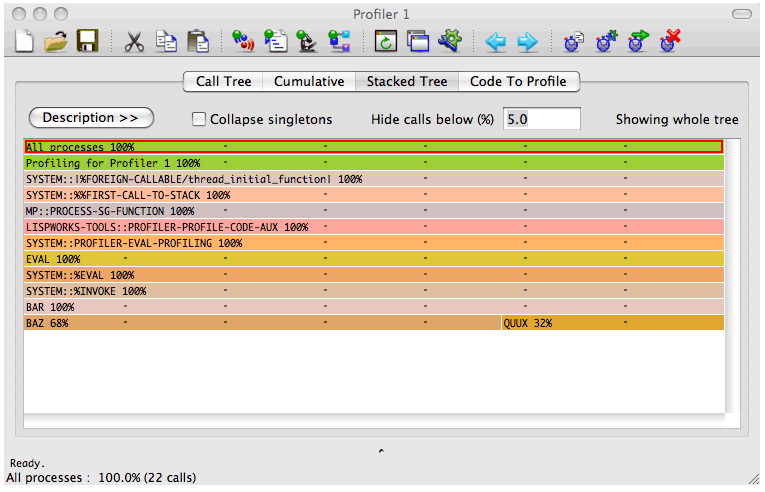
Task: Enable the Collapse singletons checkbox
Action: click(199, 119)
